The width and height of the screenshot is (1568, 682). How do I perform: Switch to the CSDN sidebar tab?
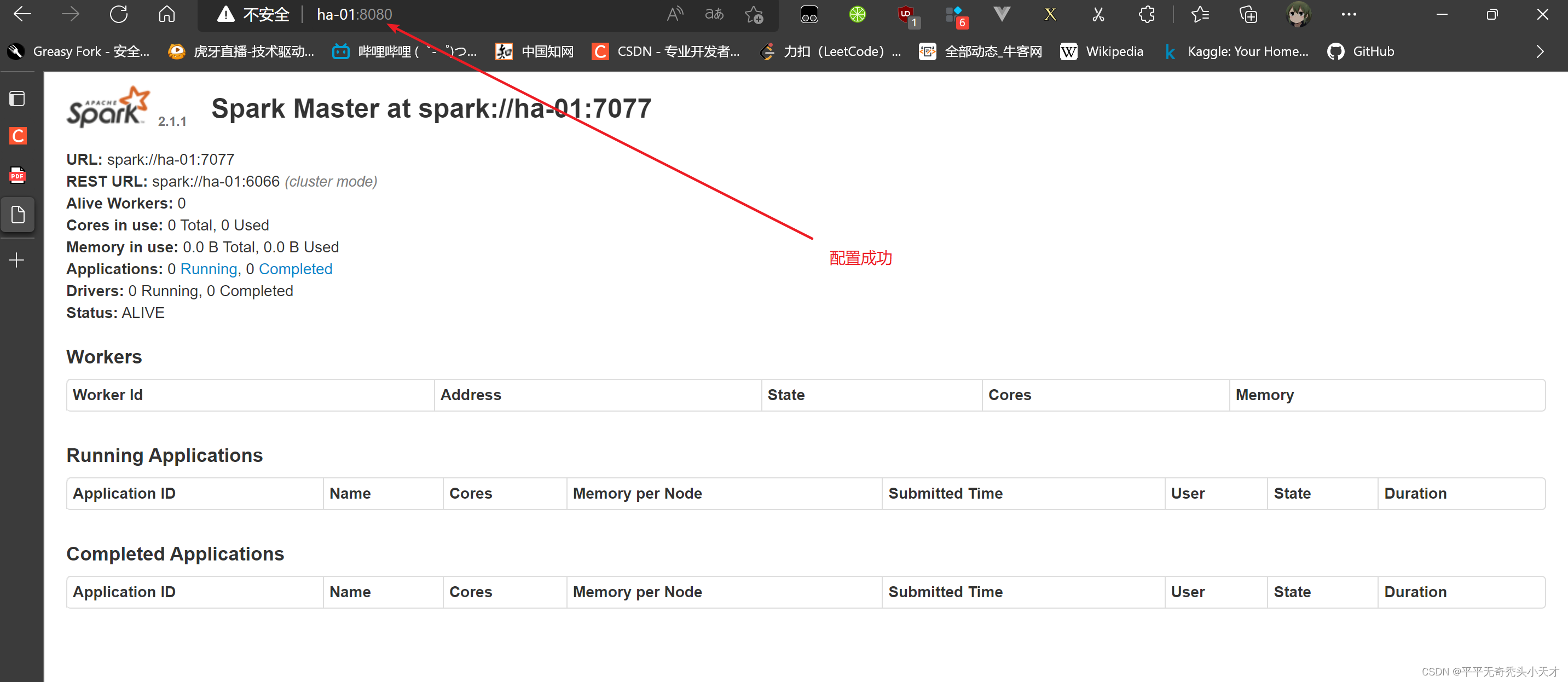click(17, 136)
